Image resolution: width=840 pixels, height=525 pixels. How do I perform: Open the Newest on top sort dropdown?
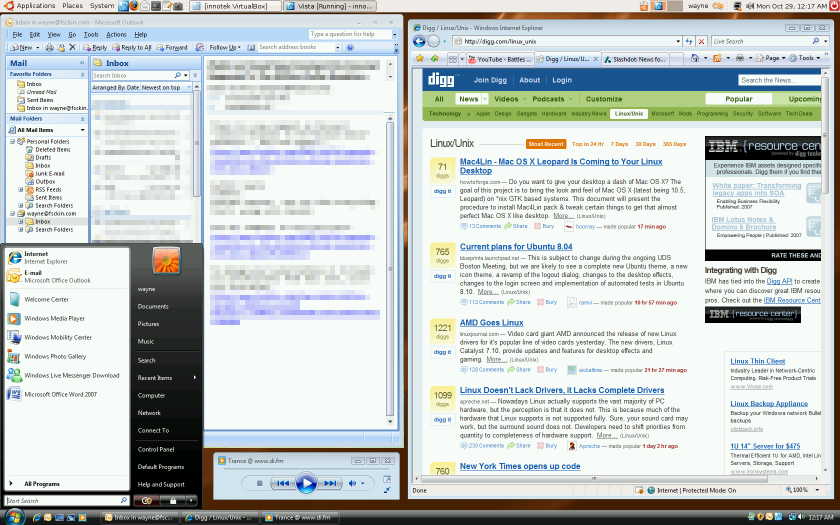[189, 88]
